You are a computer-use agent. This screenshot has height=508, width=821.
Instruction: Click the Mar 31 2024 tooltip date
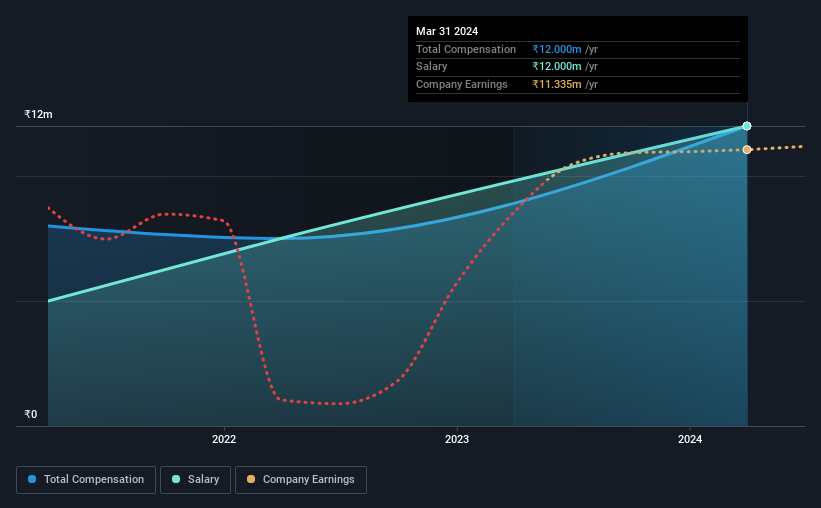(x=447, y=31)
